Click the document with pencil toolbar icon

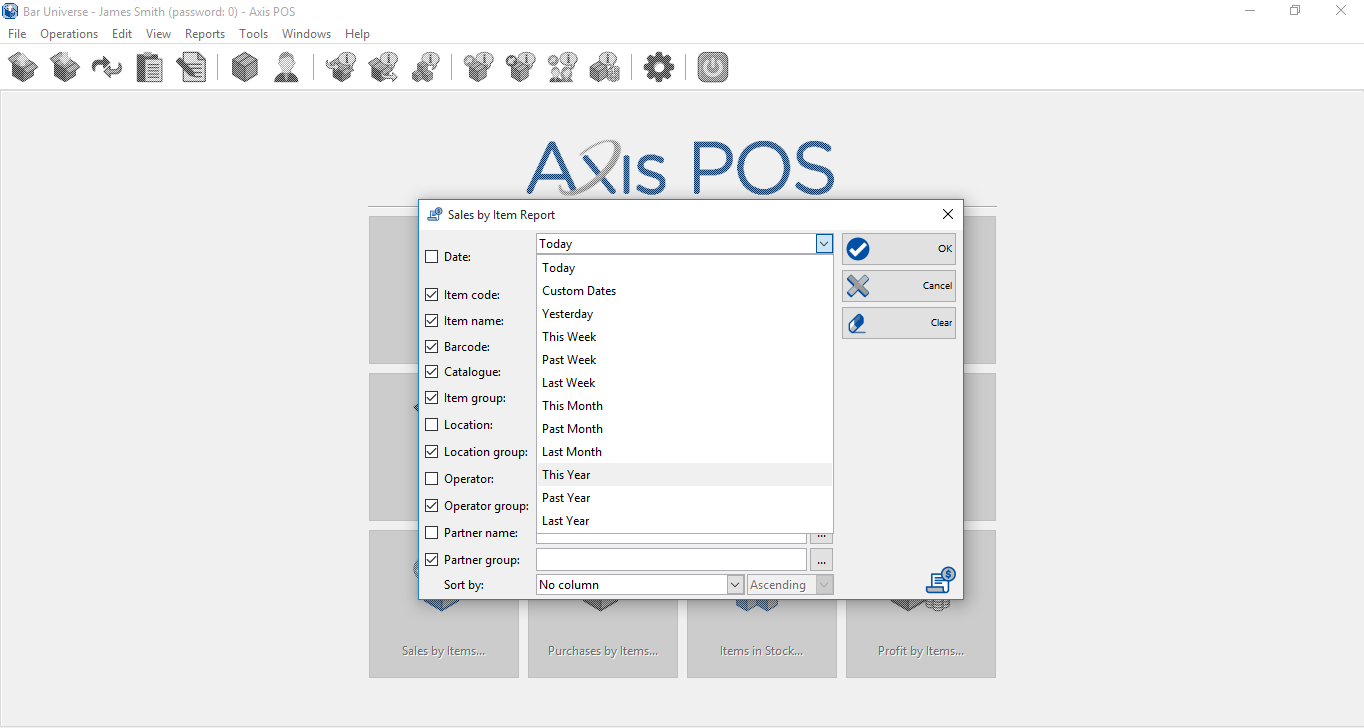[191, 68]
